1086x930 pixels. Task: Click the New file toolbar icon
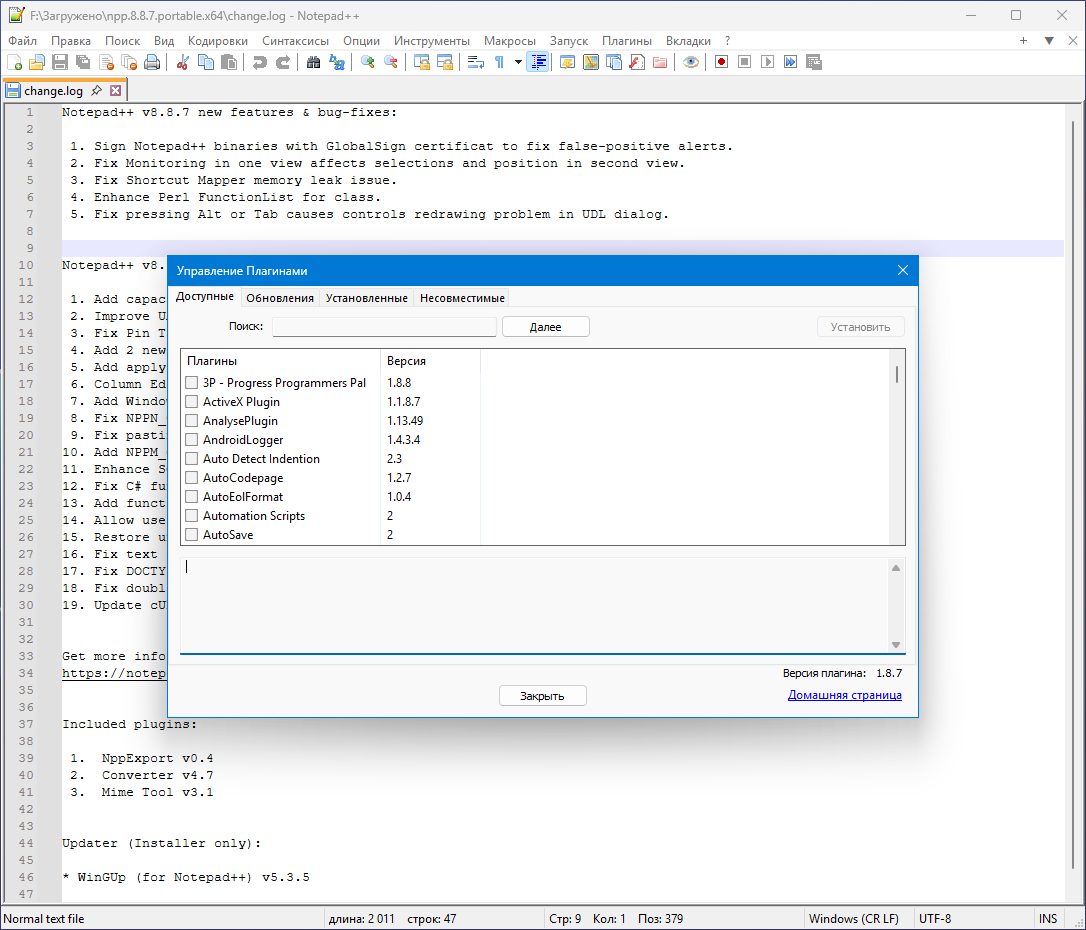pos(14,62)
